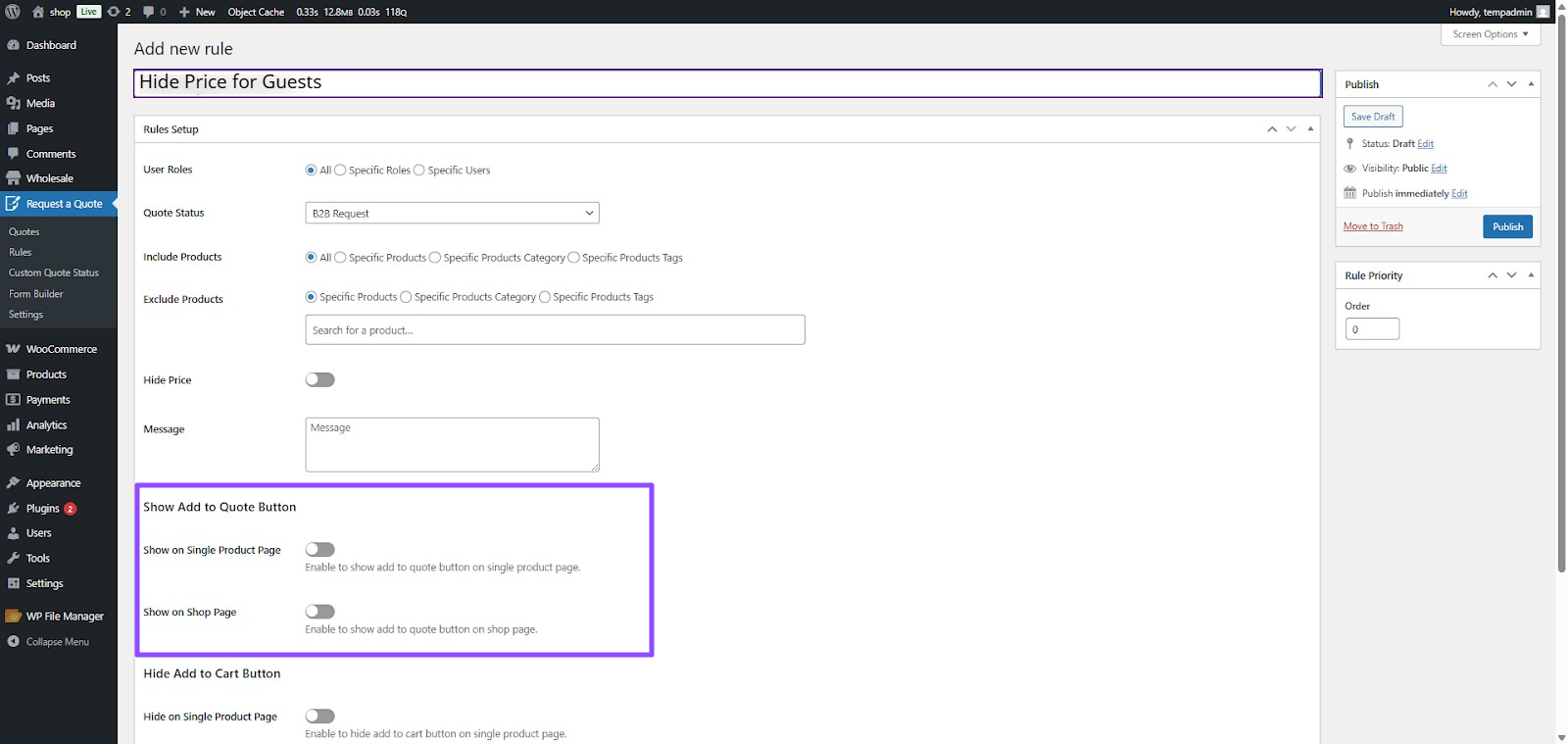Image resolution: width=1568 pixels, height=744 pixels.
Task: Click the Marketing megaphone icon
Action: [13, 450]
